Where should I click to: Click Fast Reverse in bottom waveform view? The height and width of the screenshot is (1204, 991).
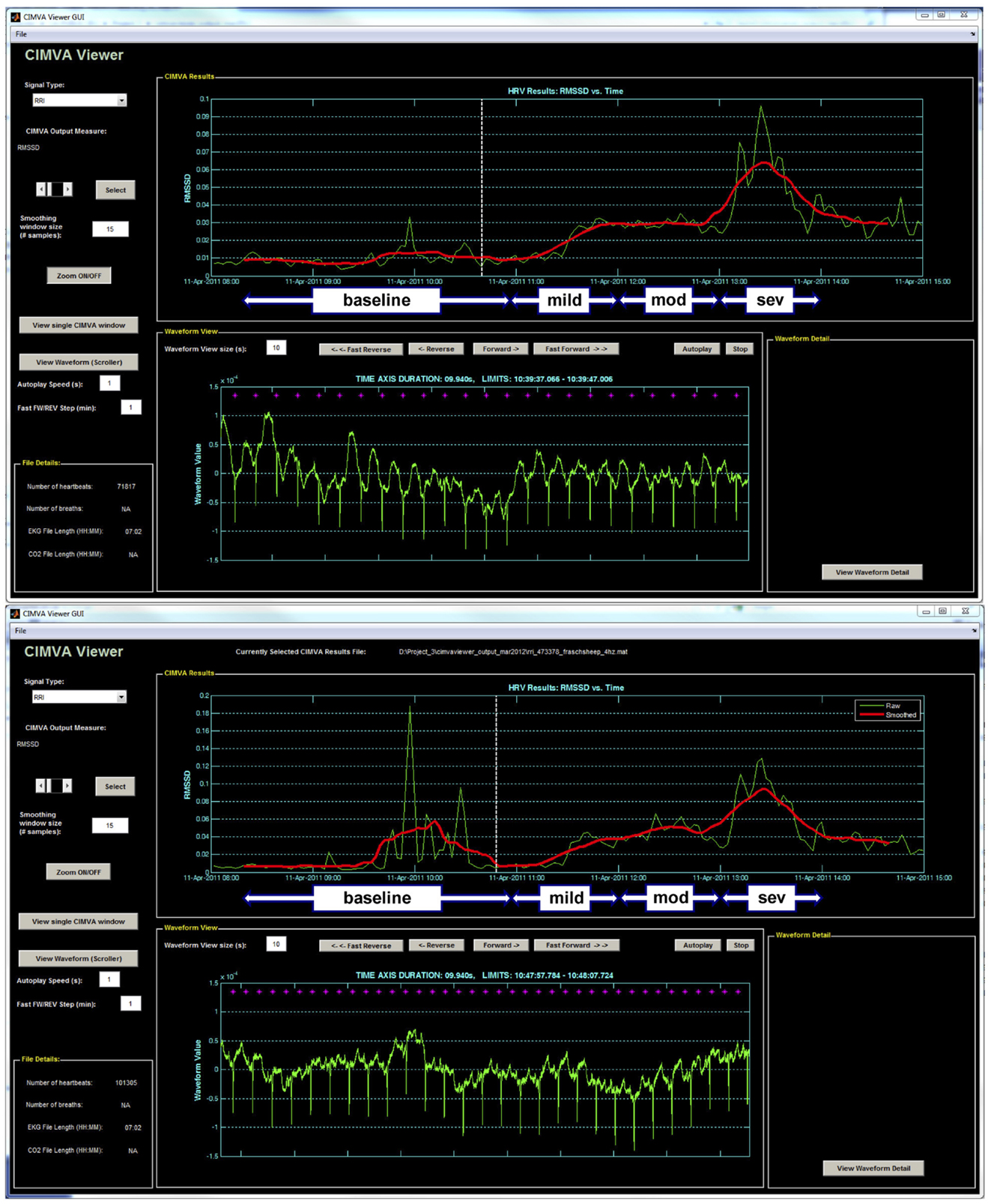[361, 946]
